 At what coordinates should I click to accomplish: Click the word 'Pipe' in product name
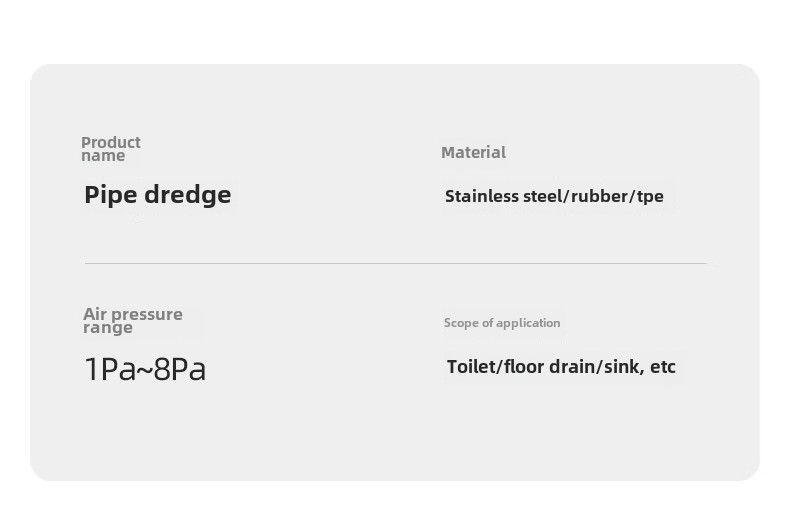[110, 195]
